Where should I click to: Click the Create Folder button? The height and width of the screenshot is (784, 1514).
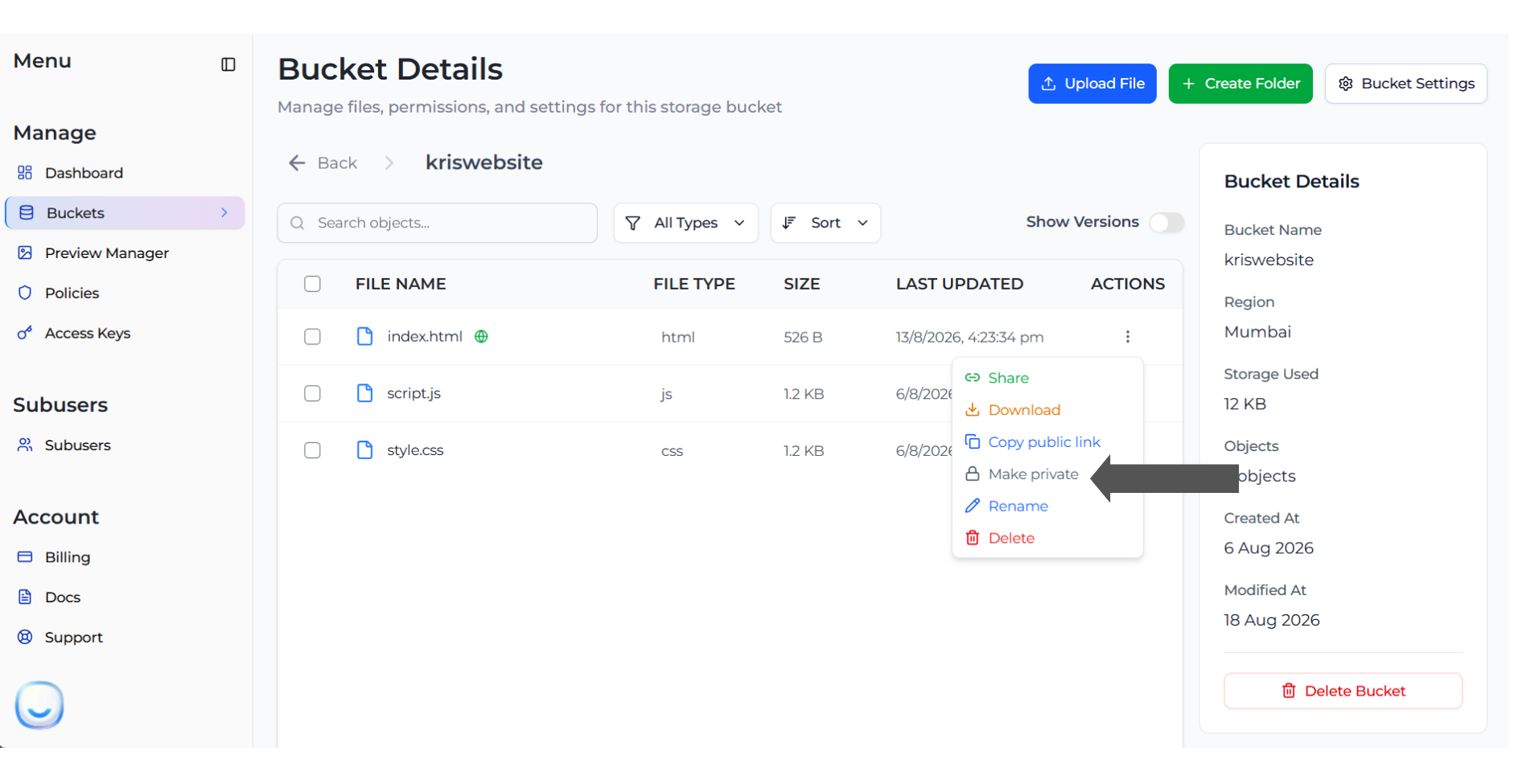1240,84
